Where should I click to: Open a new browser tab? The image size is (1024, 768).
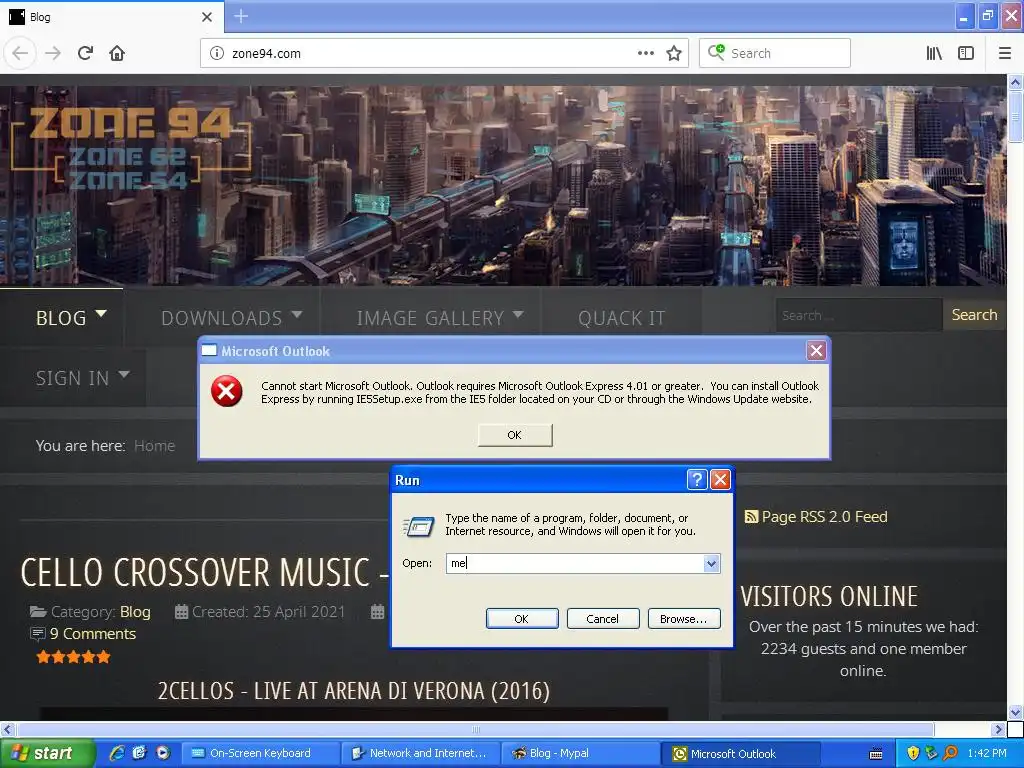240,16
